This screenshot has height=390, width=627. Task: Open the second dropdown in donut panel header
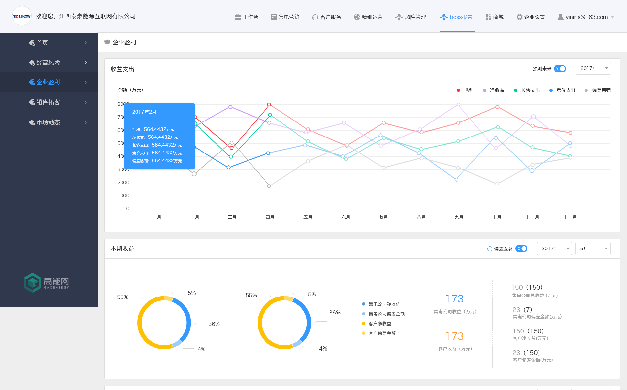593,248
